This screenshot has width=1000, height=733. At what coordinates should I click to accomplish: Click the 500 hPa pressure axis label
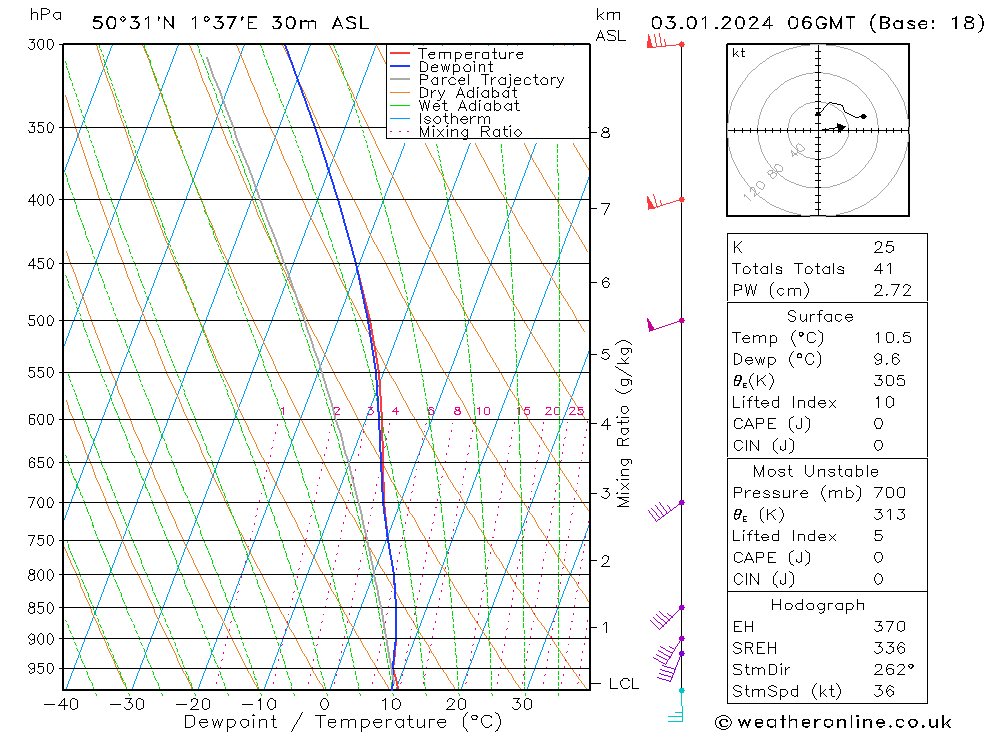(41, 320)
